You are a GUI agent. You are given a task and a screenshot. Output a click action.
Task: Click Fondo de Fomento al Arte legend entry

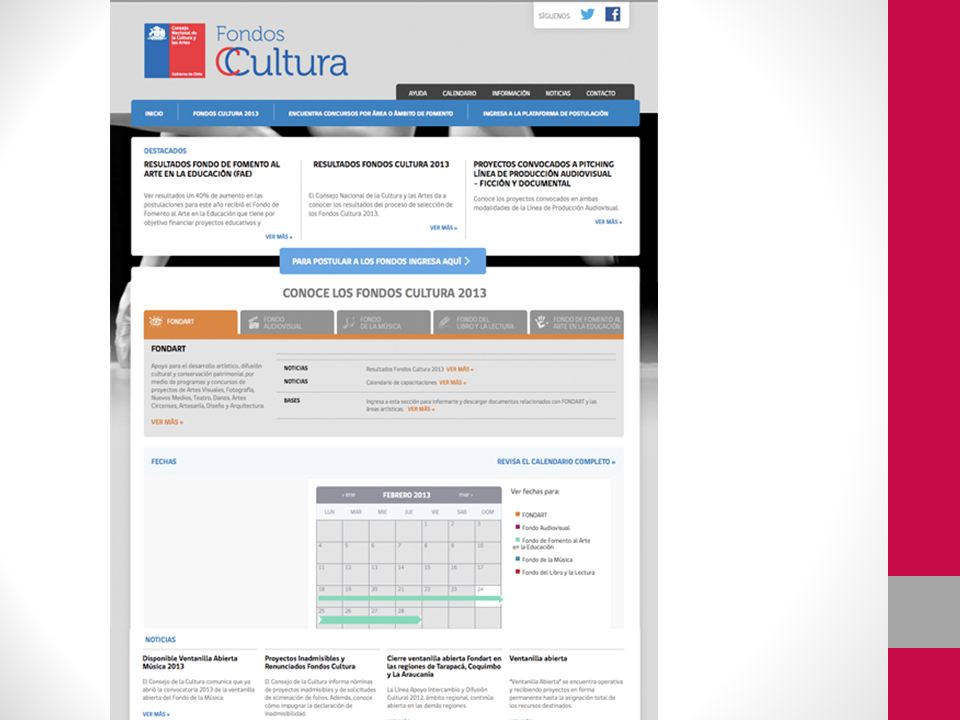coord(552,544)
